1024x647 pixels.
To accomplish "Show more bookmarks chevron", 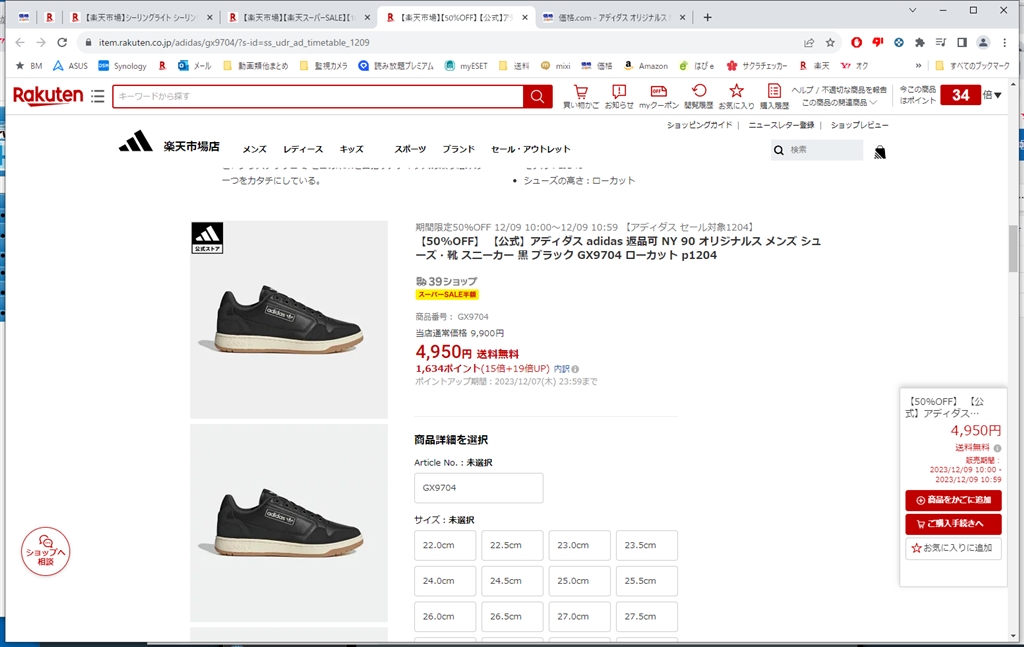I will pos(918,66).
